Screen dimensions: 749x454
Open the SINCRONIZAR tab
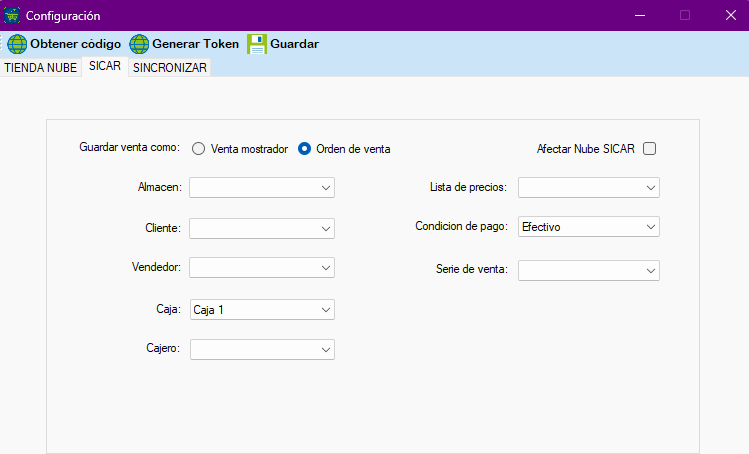170,68
